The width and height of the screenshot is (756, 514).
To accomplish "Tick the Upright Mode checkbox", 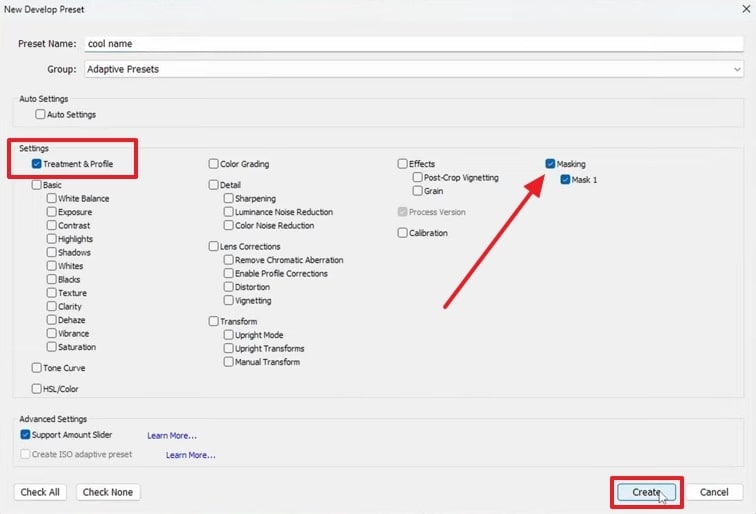I will coord(229,335).
